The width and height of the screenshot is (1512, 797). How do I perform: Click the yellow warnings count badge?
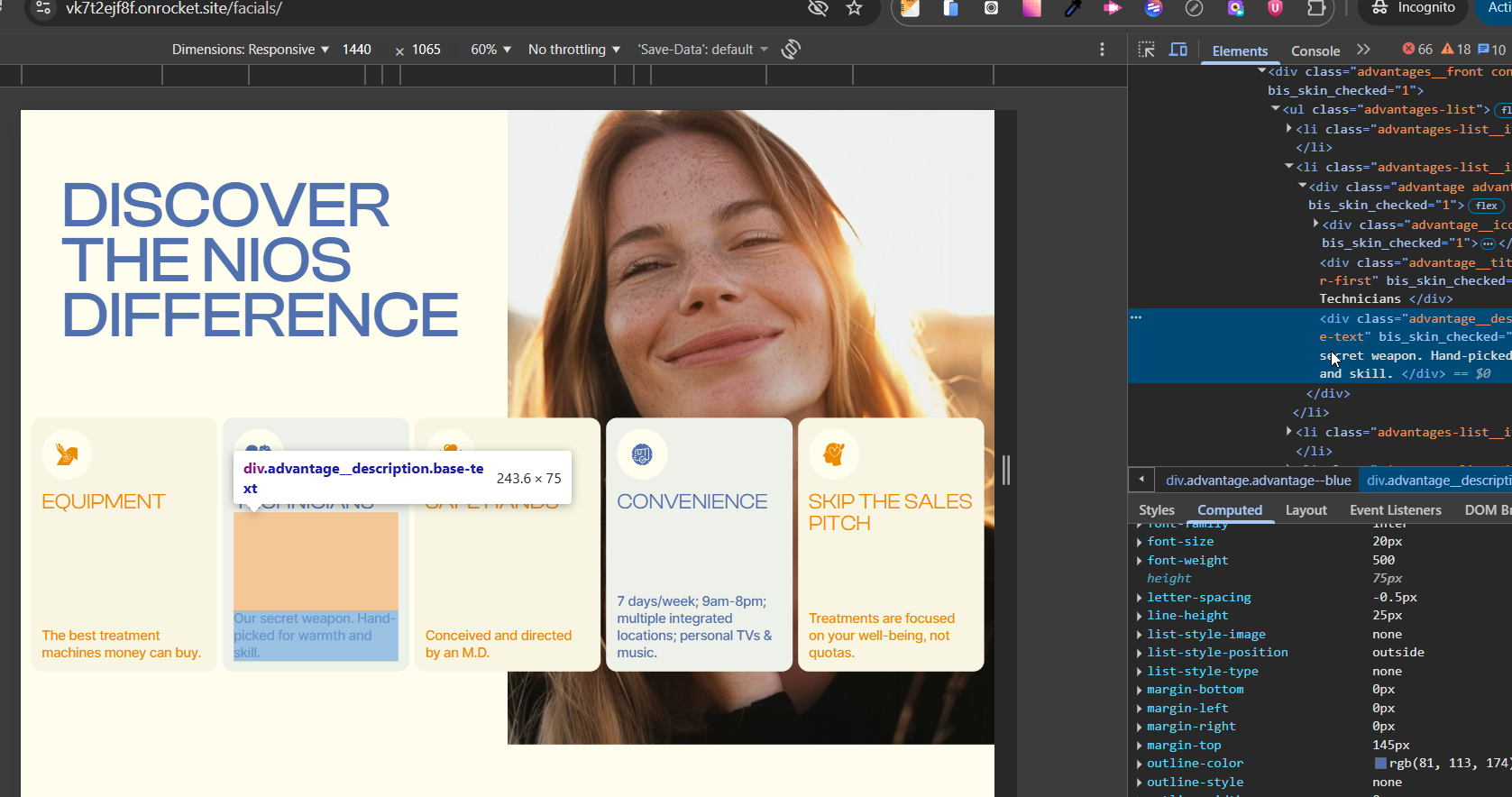1456,50
